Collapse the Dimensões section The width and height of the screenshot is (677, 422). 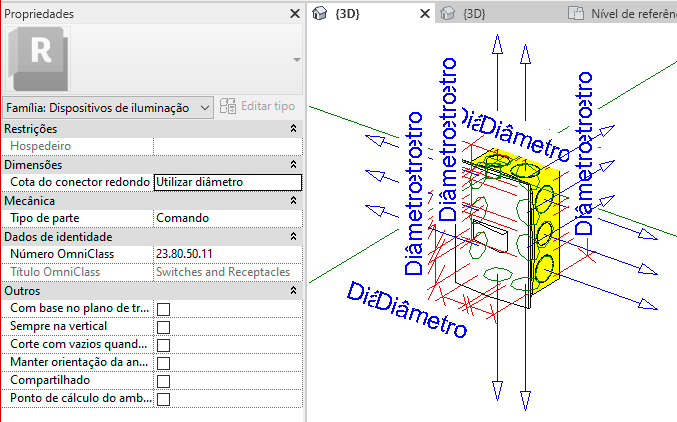click(x=294, y=165)
